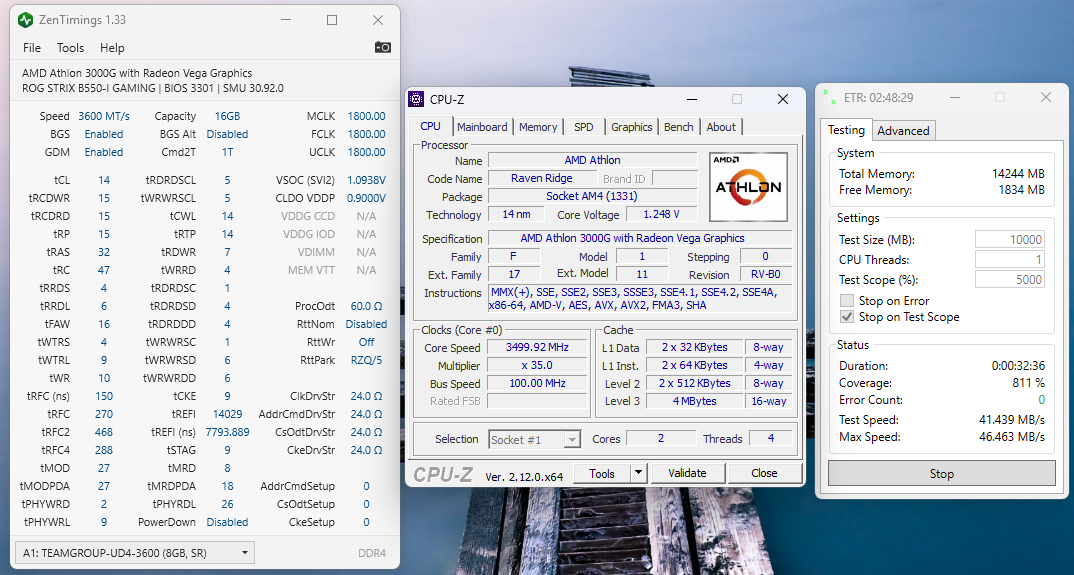Click the Threads 4 field in CPU-Z

tap(771, 439)
